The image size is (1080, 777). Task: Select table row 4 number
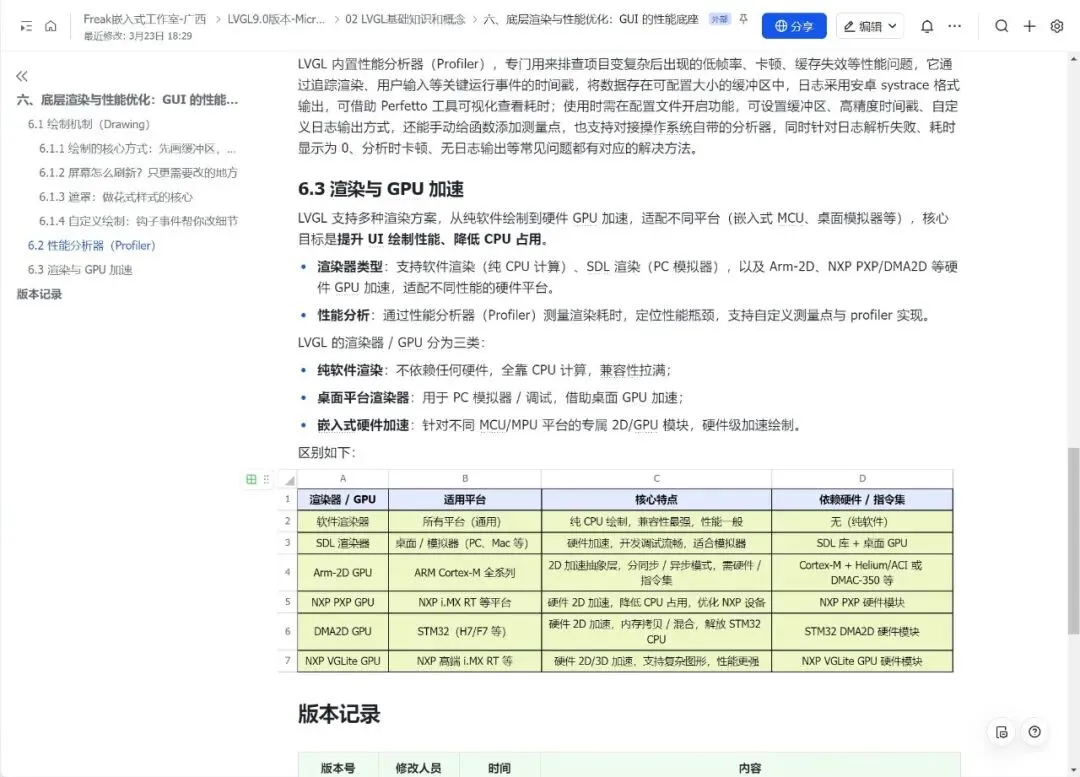pyautogui.click(x=287, y=572)
